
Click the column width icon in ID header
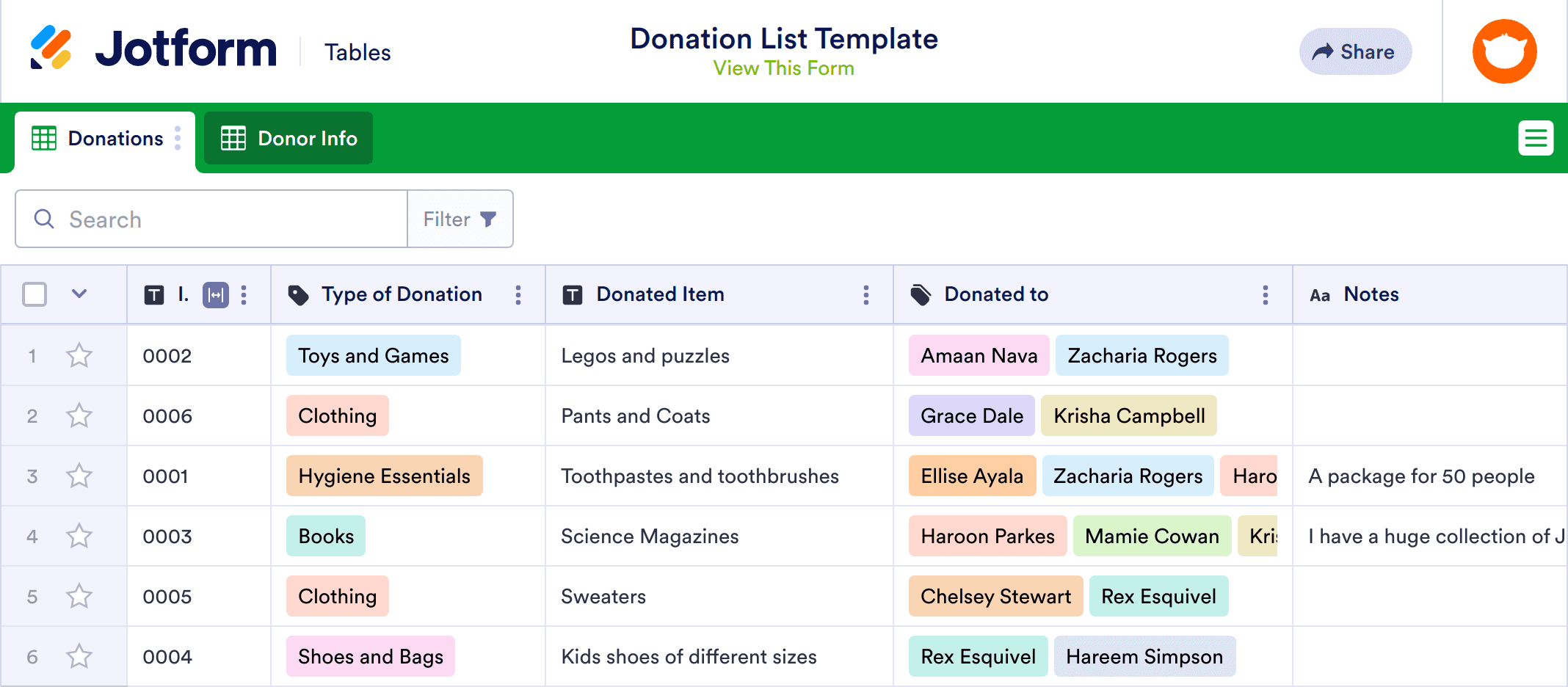coord(215,295)
